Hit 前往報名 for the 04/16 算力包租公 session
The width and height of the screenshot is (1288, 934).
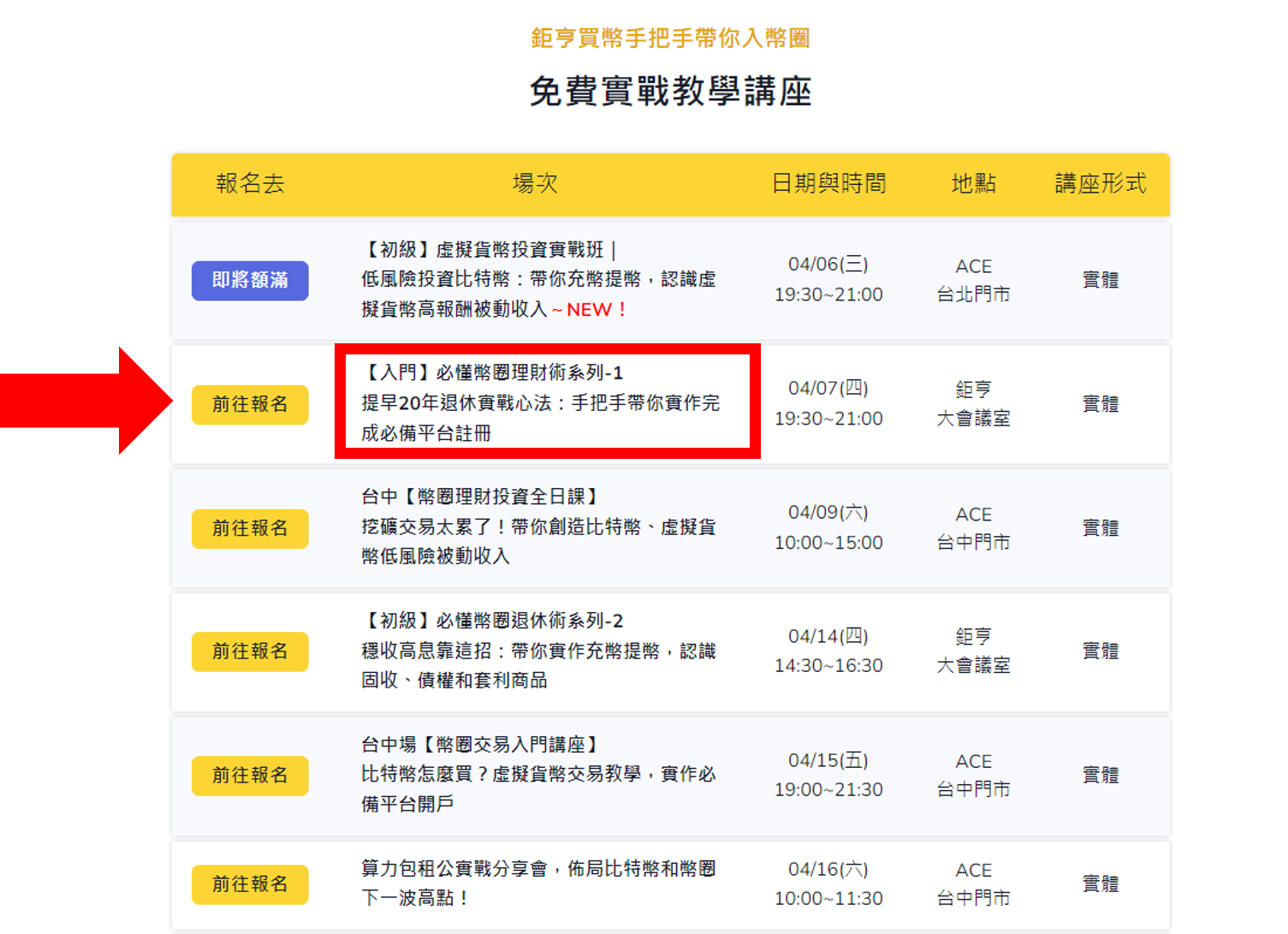click(x=250, y=884)
